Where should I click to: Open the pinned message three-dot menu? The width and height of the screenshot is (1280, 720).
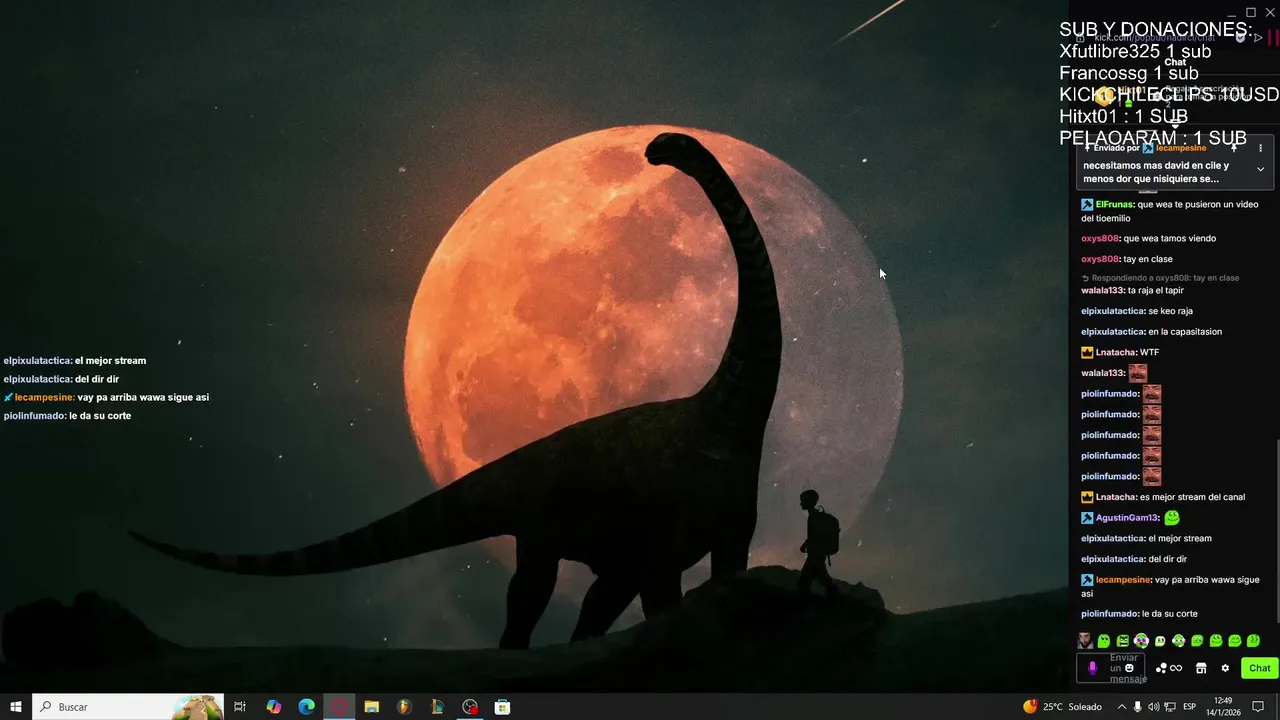point(1260,148)
